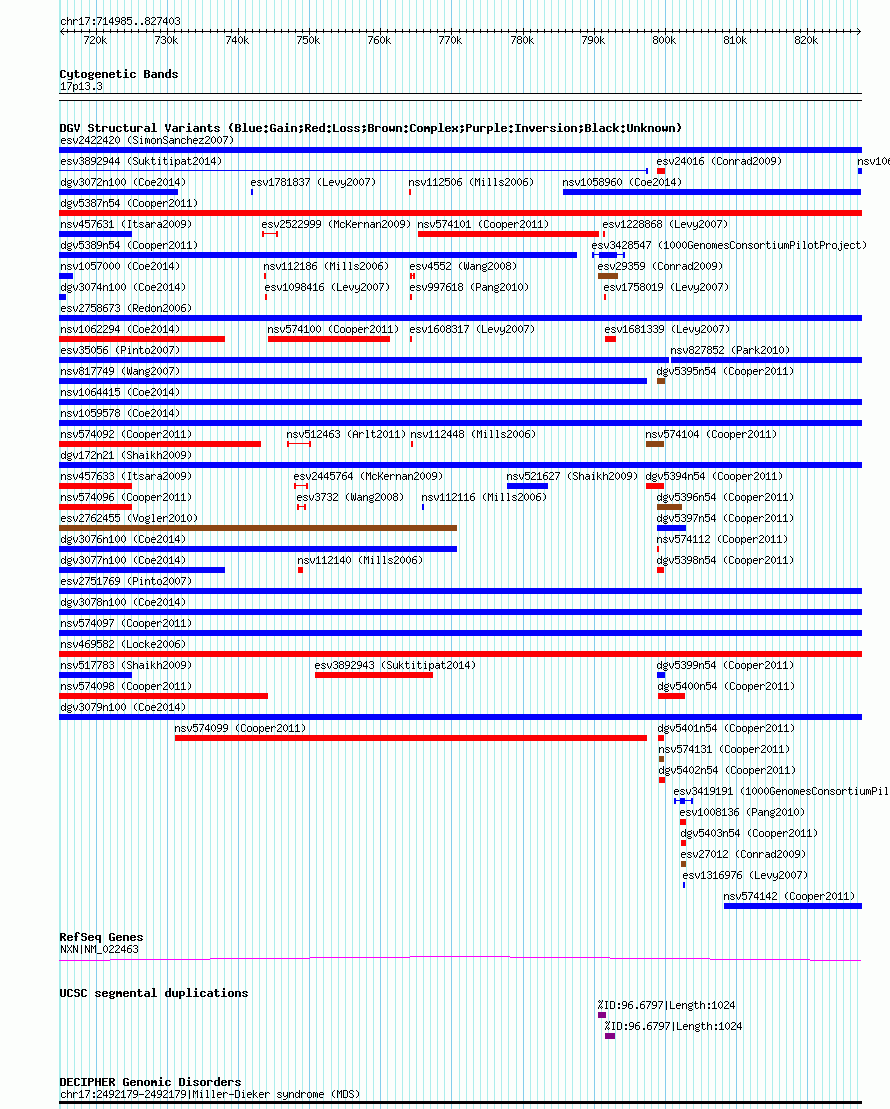Click nsv521627 (Shaikh2009) label
Image resolution: width=890 pixels, height=1109 pixels.
pos(572,477)
